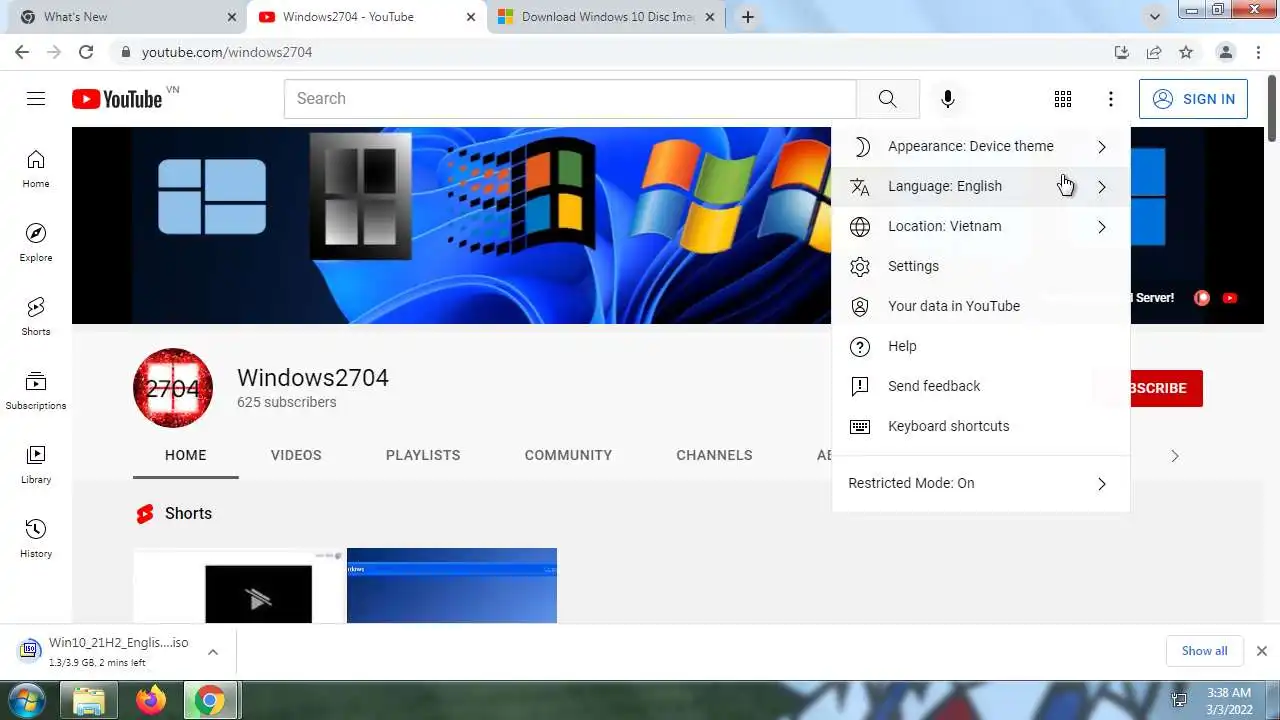Viewport: 1280px width, 720px height.
Task: Click Shorts section heading
Action: [188, 513]
